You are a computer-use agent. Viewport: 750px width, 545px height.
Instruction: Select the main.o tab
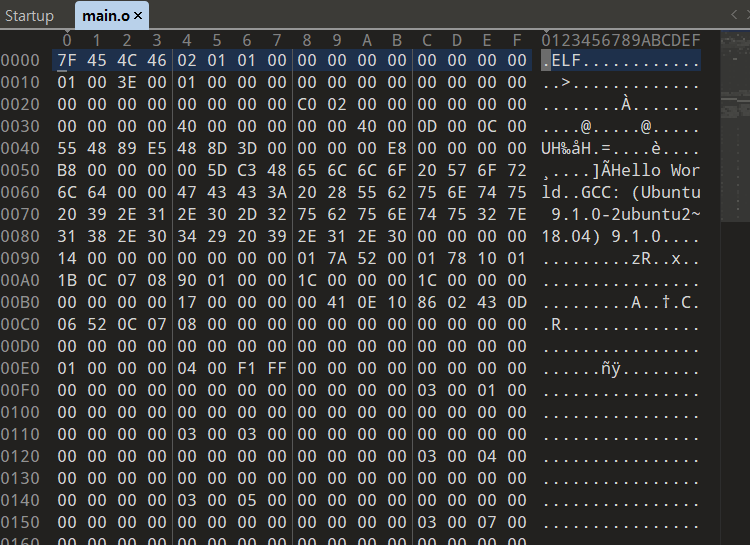(x=106, y=16)
